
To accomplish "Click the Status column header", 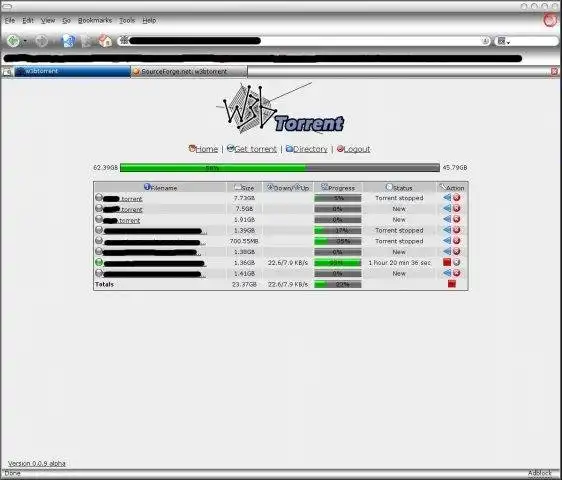I will click(399, 187).
